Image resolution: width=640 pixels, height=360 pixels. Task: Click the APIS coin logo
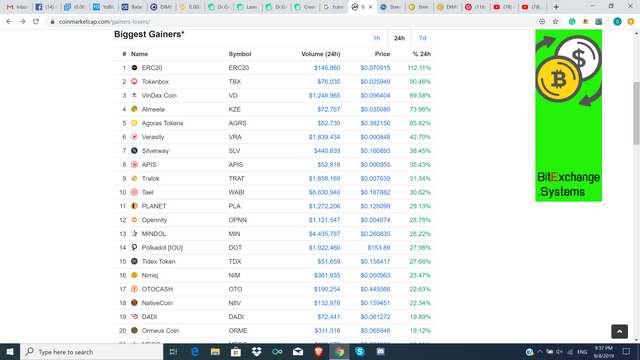134,165
